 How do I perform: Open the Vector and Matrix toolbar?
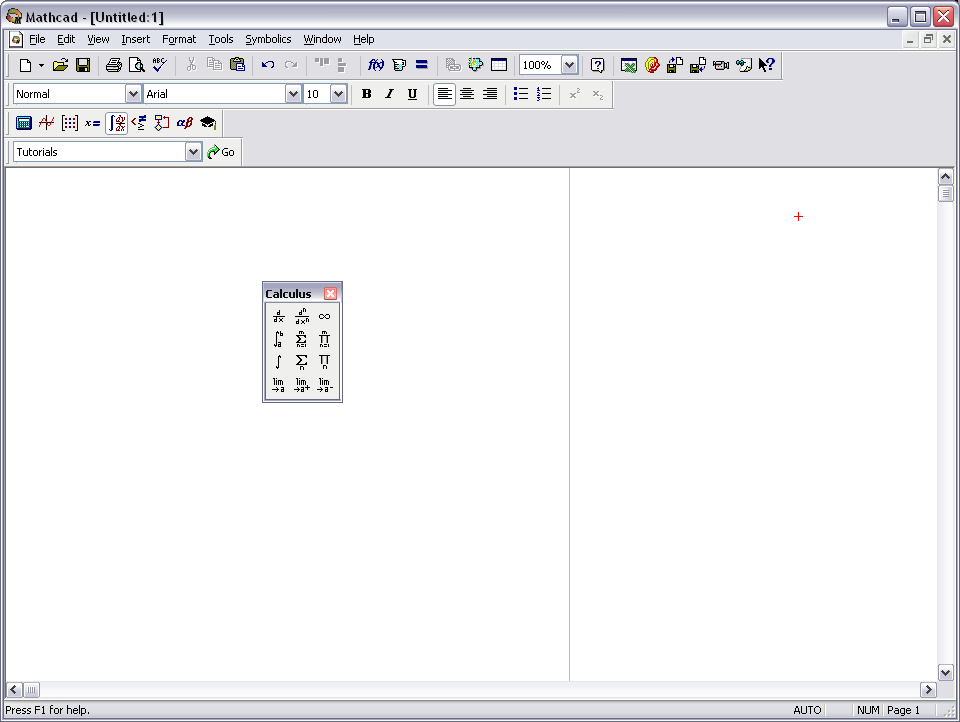coord(70,123)
